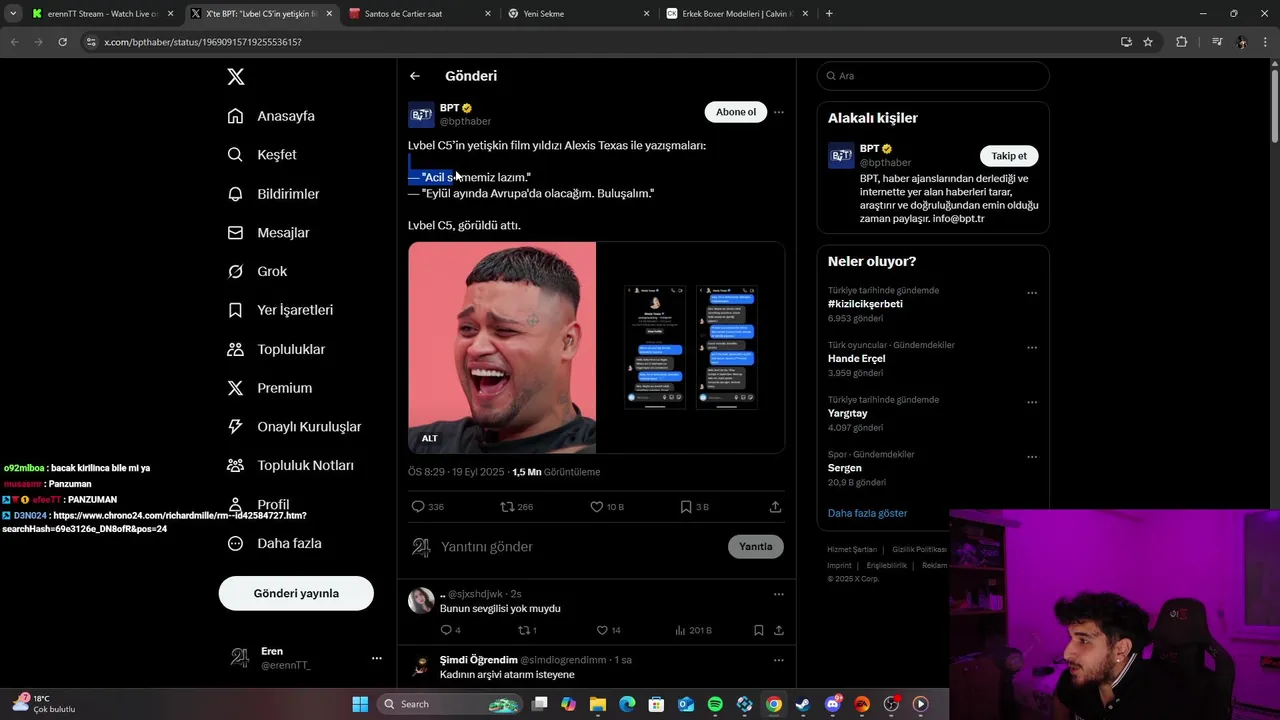The height and width of the screenshot is (720, 1280).
Task: Open options dots on sjxshdjwk reply
Action: point(779,594)
